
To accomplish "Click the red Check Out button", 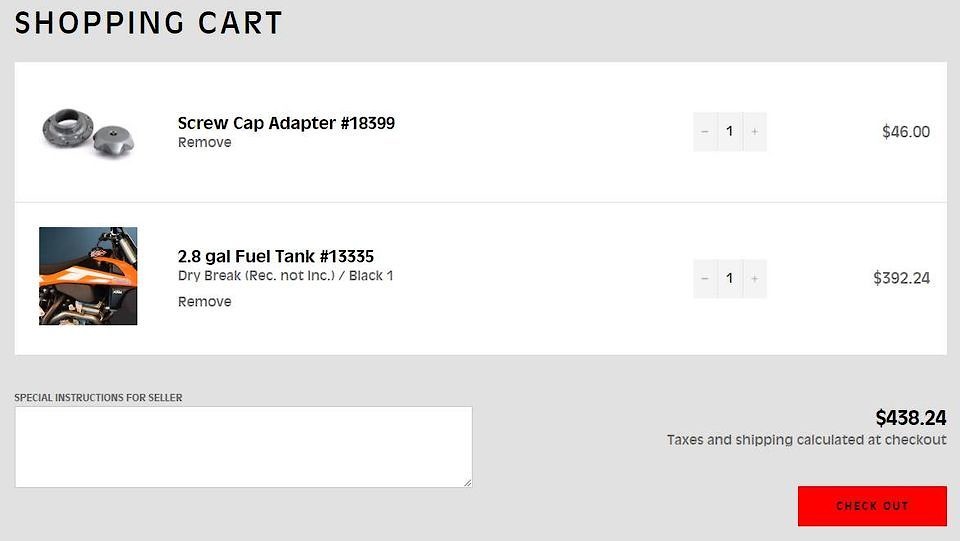I will click(x=872, y=506).
